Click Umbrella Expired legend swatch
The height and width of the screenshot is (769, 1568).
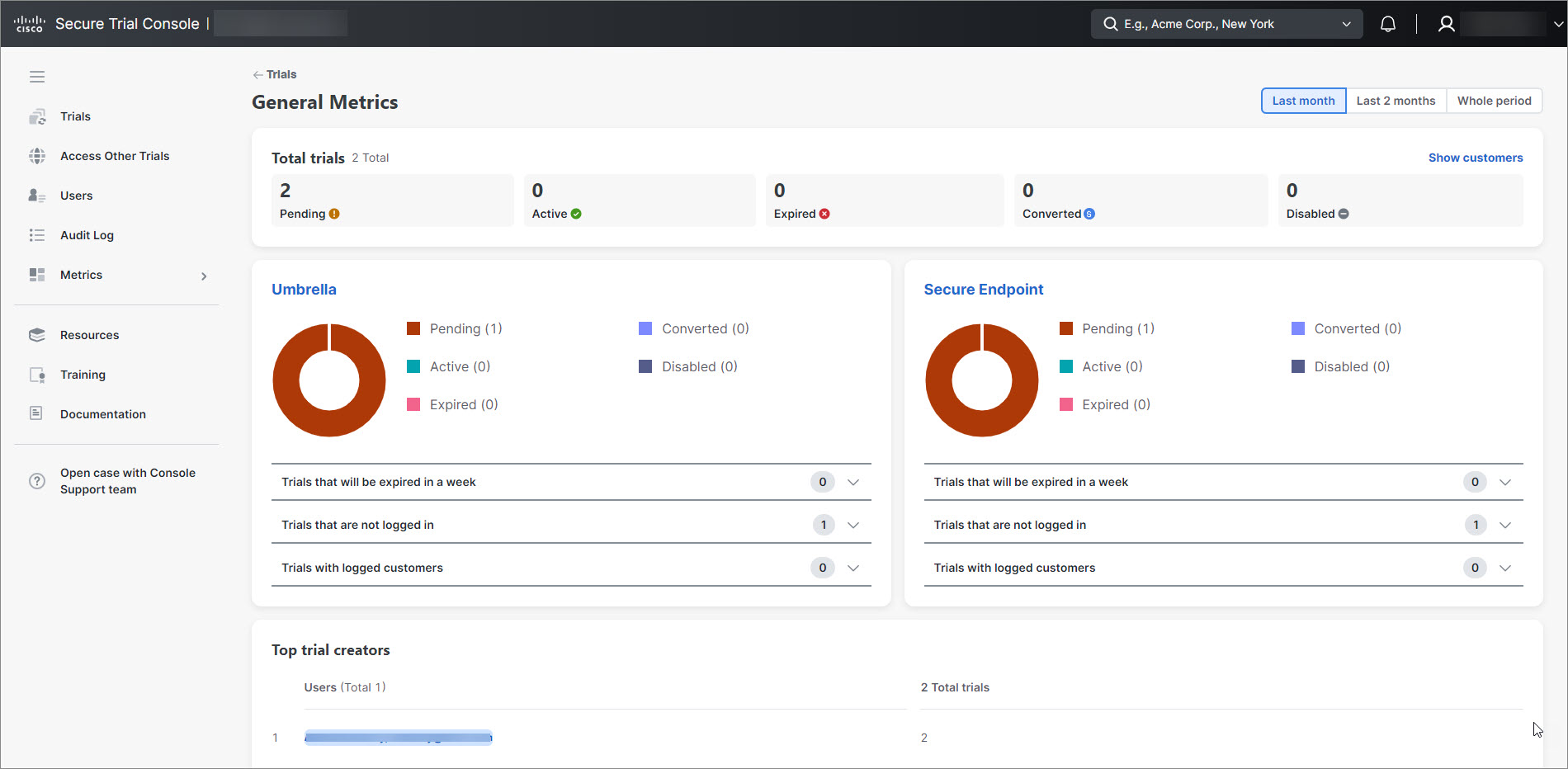tap(413, 404)
